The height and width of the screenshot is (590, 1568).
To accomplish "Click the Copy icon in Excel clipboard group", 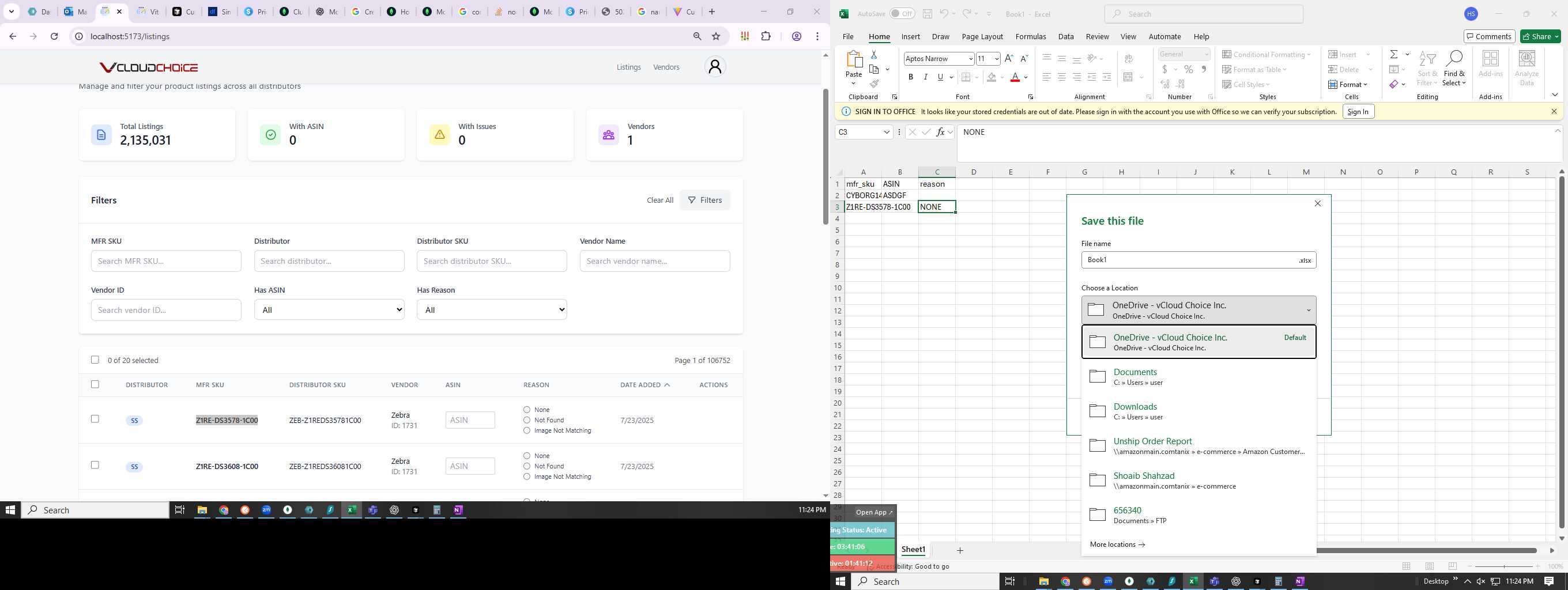I will [874, 69].
